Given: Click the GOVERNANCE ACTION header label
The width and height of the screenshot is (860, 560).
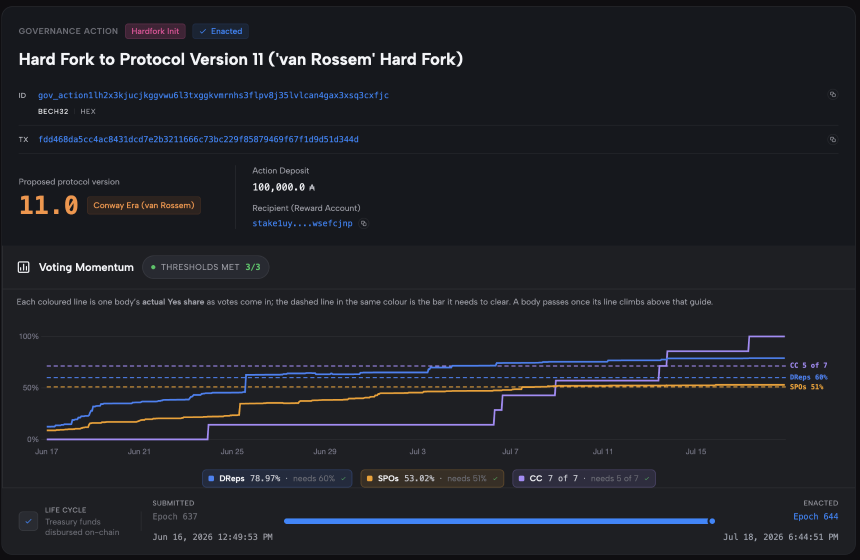Looking at the screenshot, I should pos(68,31).
